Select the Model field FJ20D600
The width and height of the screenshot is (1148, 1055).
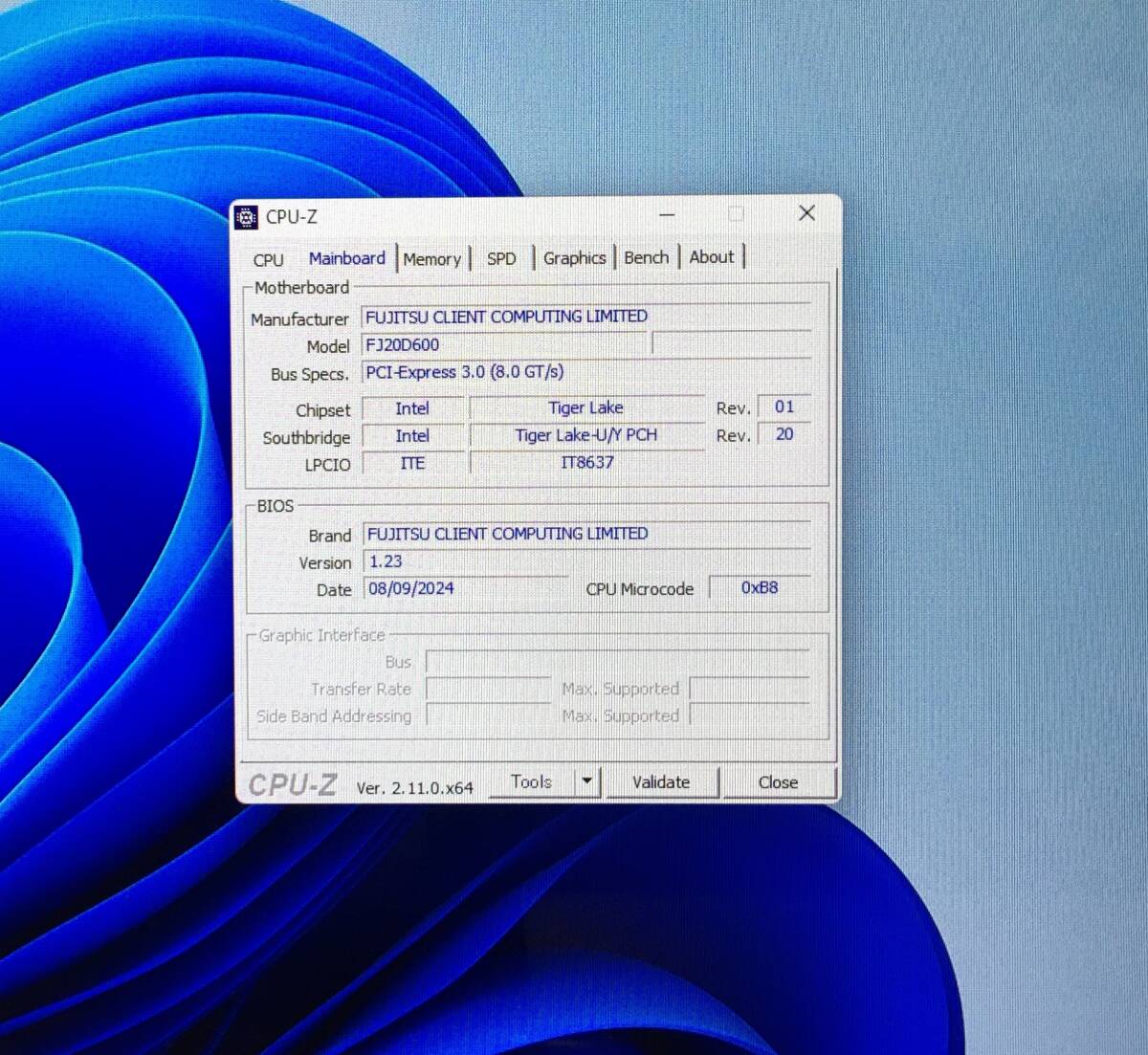[x=504, y=345]
